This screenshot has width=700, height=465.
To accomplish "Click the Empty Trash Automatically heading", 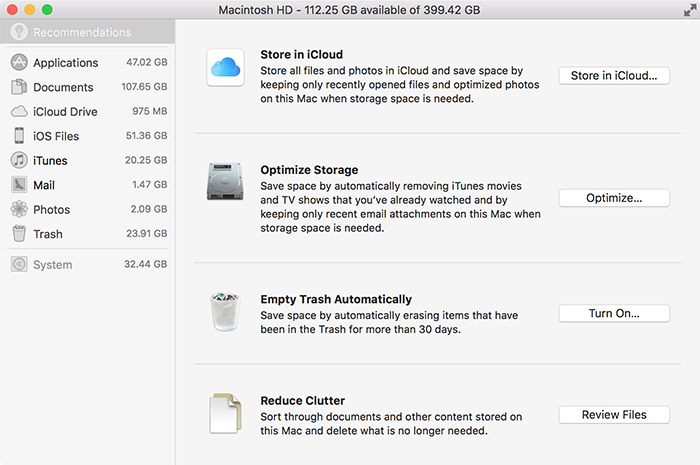I will point(336,299).
